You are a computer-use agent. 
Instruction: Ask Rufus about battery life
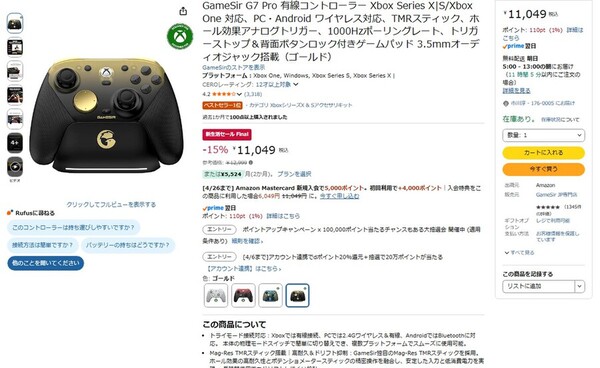click(127, 245)
